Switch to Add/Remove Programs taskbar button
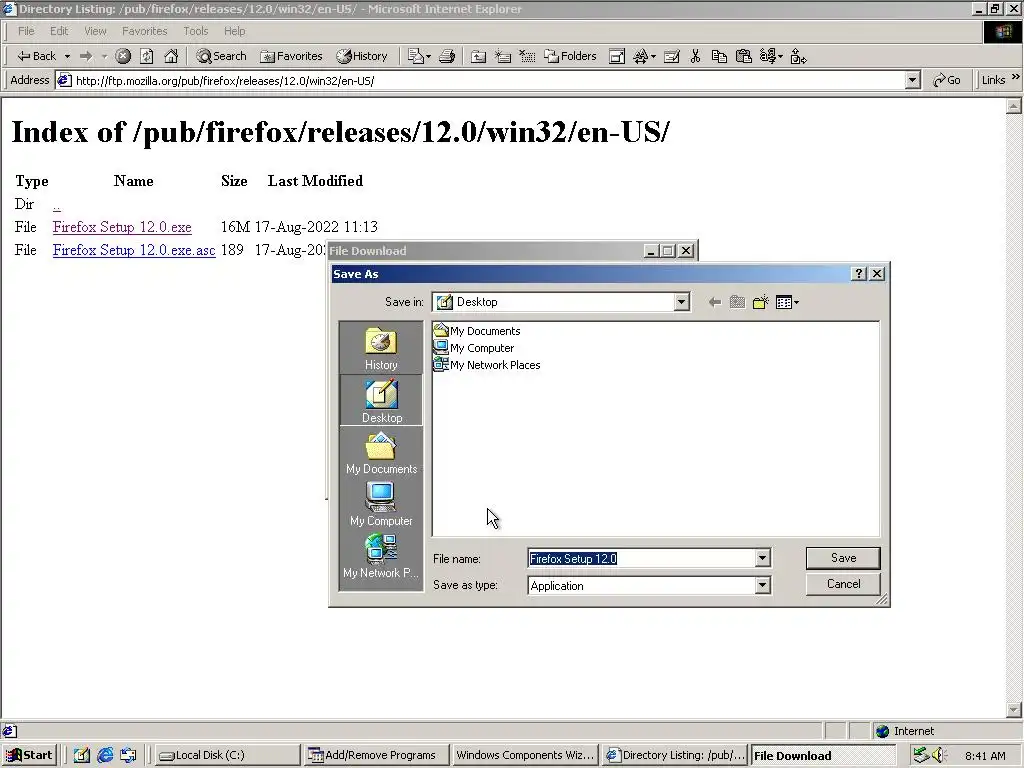1024x768 pixels. (376, 755)
